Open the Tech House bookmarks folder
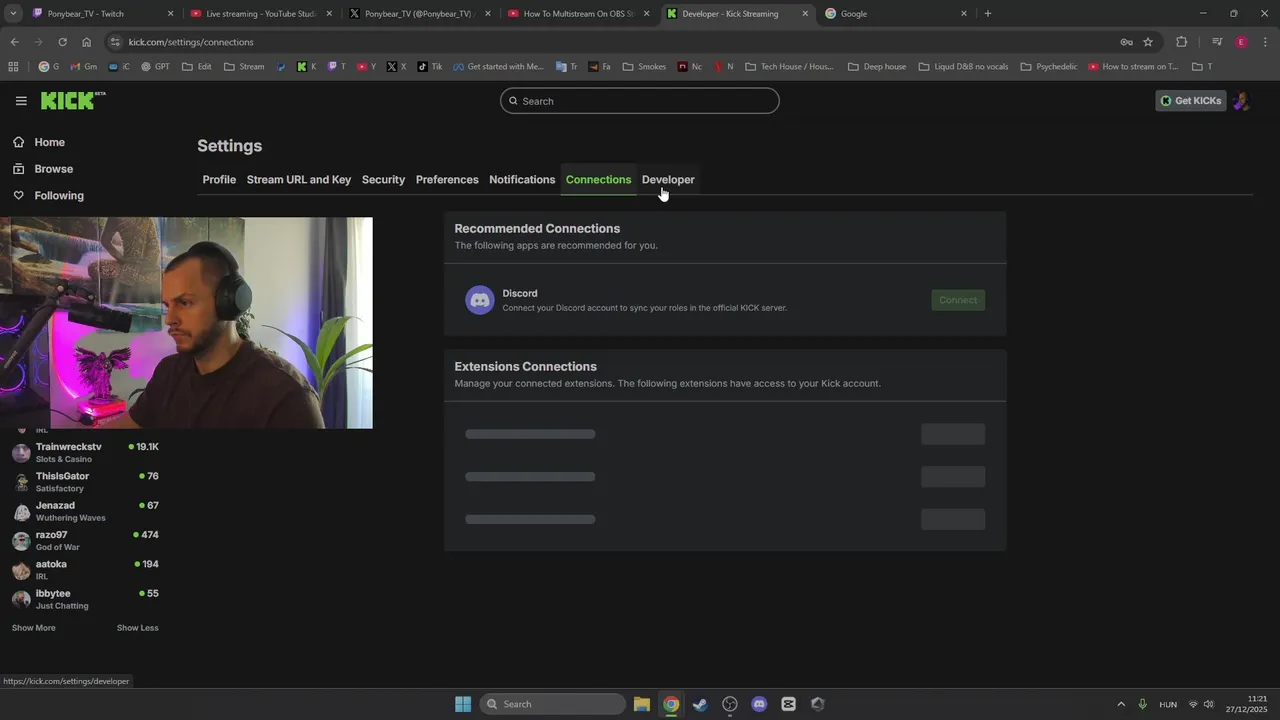 pos(789,67)
